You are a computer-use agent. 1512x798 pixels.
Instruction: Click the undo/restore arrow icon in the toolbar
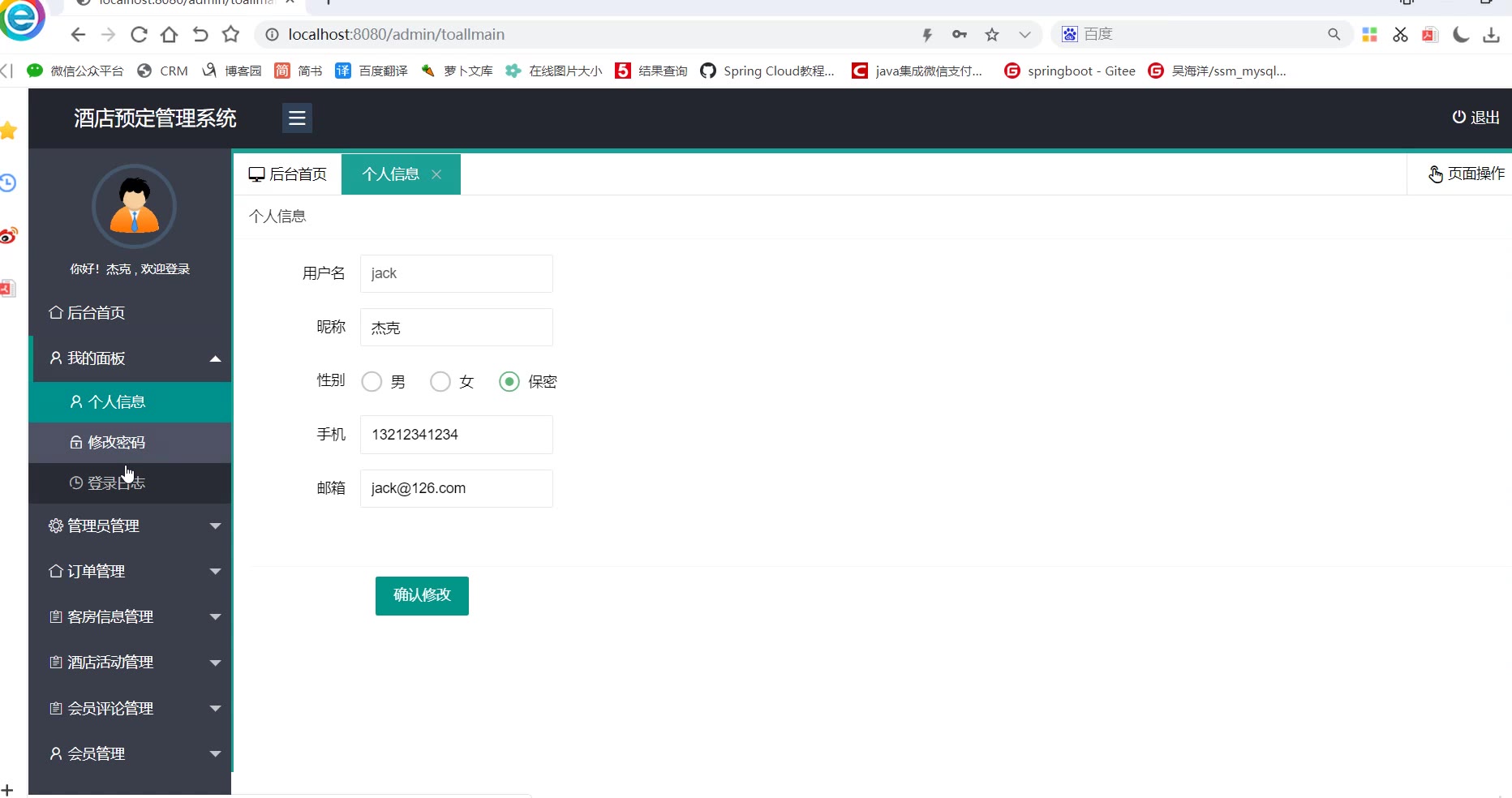coord(200,35)
